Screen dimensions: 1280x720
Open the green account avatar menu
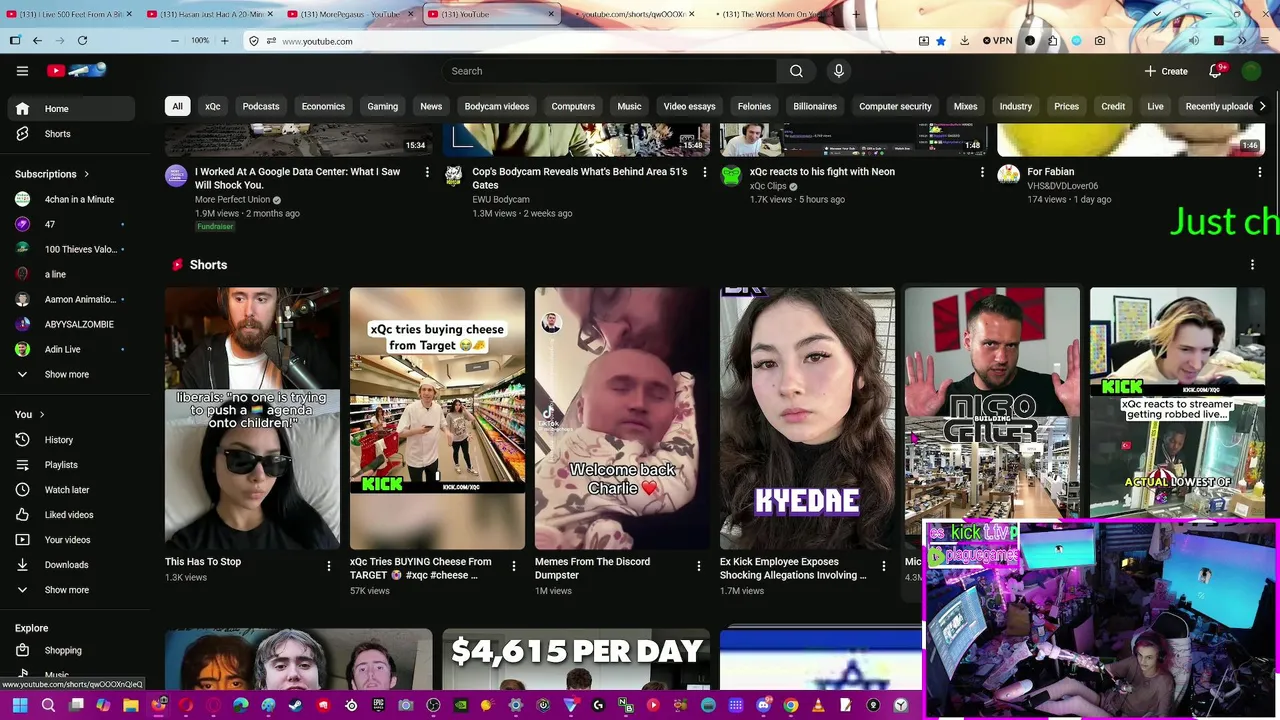tap(1251, 71)
